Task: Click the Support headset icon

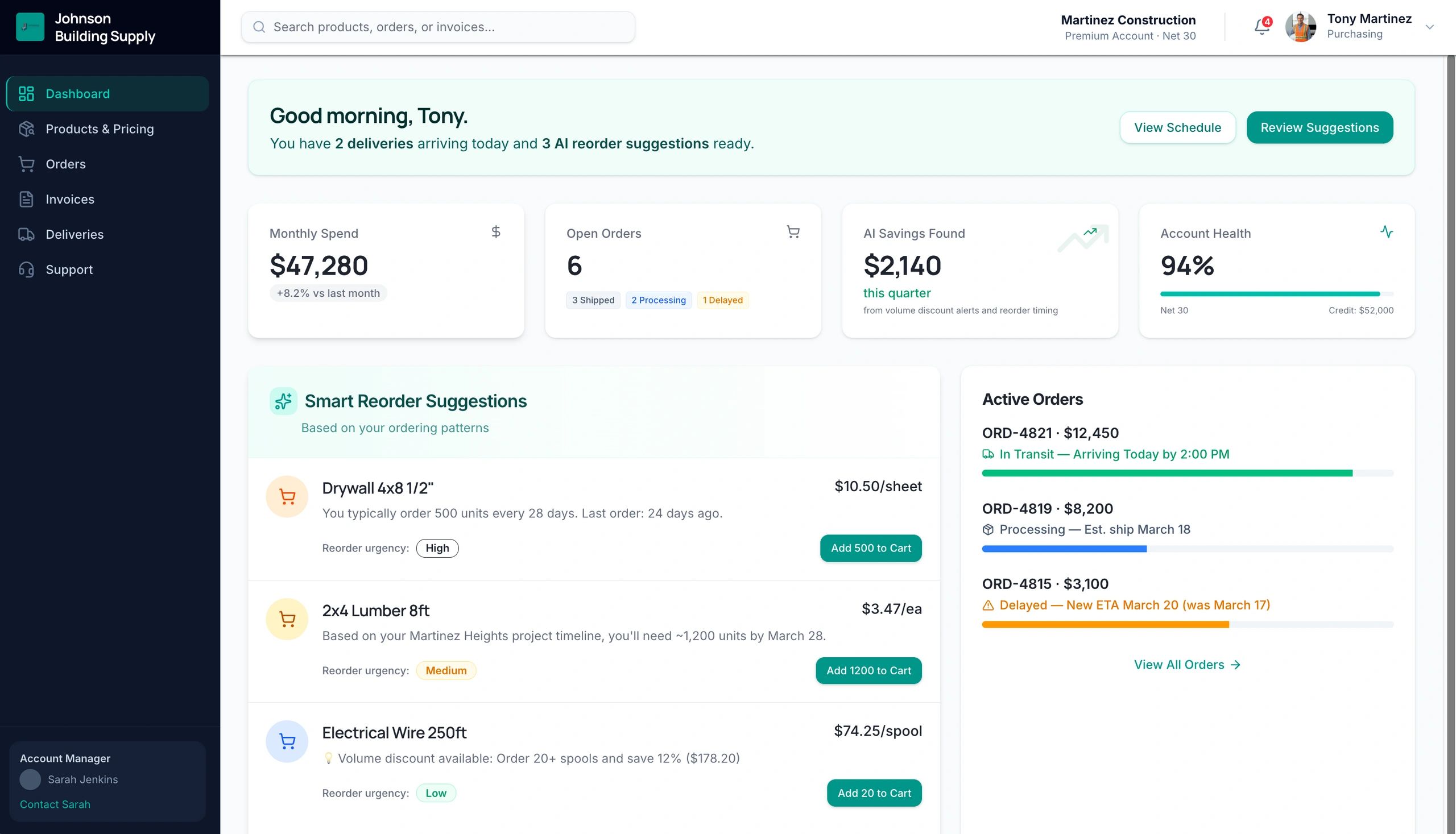Action: tap(26, 269)
